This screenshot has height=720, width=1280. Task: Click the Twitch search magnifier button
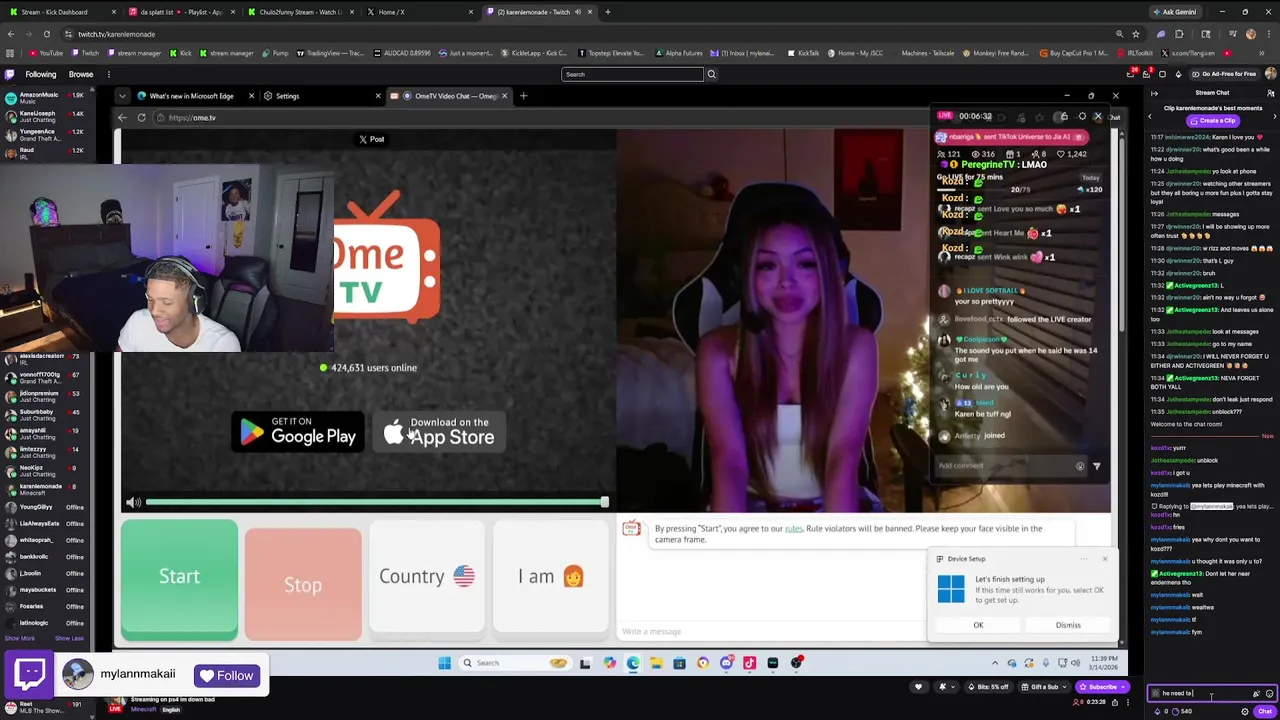(711, 74)
